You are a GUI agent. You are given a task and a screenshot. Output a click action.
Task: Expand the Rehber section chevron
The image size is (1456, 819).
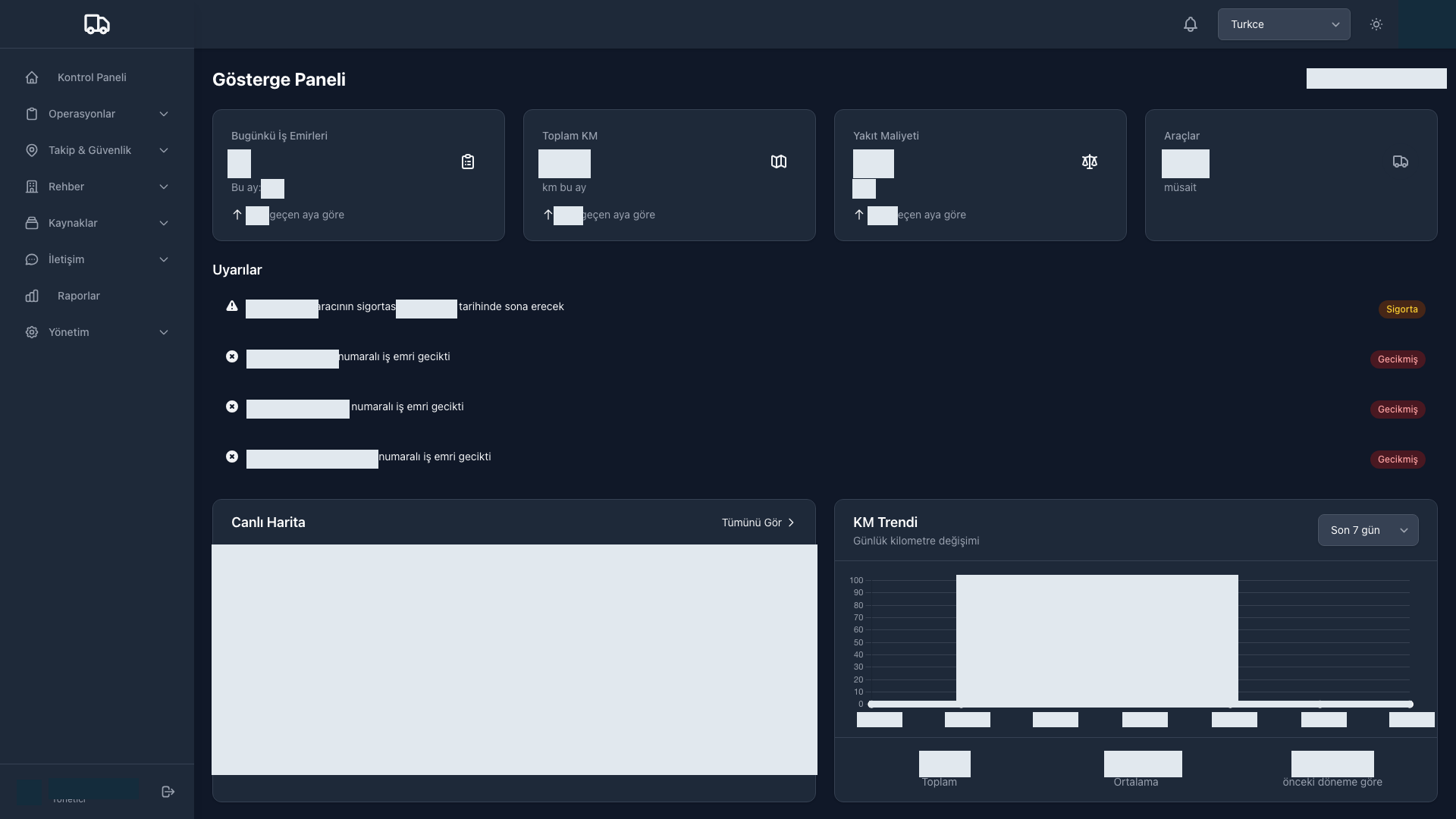click(x=164, y=187)
